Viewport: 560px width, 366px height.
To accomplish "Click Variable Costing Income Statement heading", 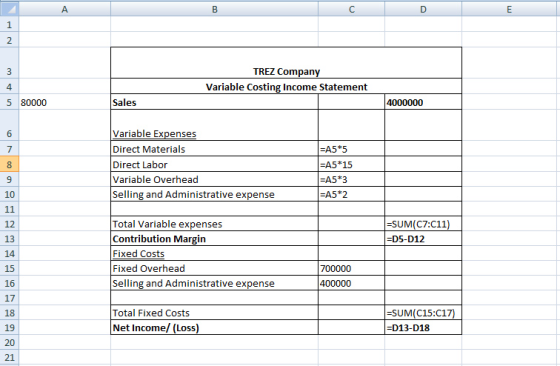I will tap(286, 87).
